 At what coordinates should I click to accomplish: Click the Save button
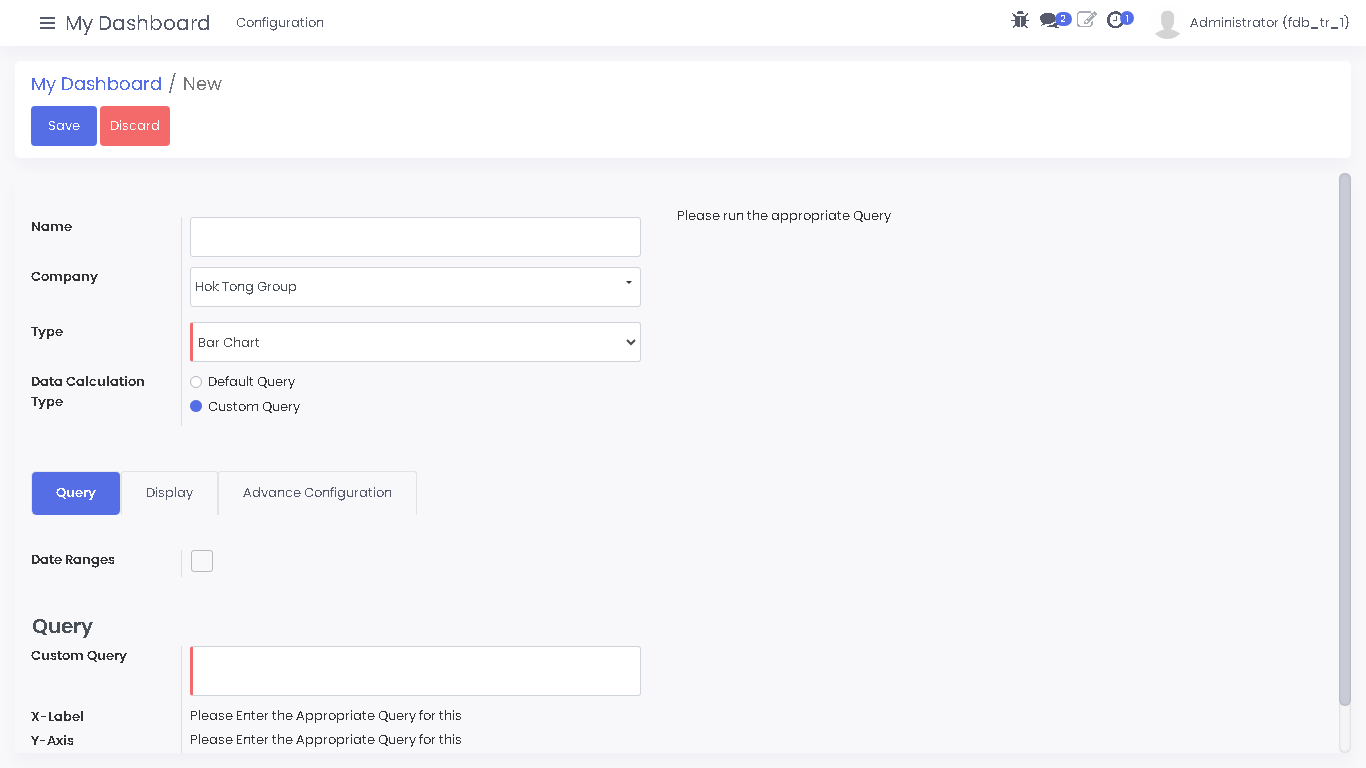[64, 126]
